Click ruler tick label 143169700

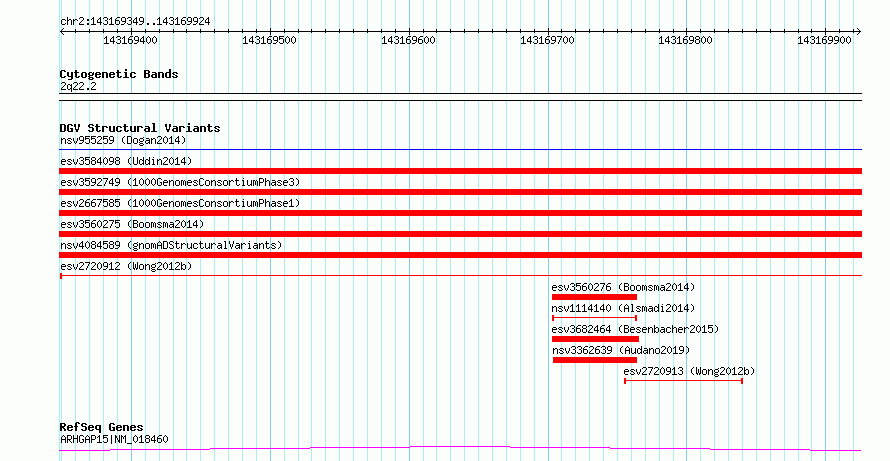coord(547,40)
